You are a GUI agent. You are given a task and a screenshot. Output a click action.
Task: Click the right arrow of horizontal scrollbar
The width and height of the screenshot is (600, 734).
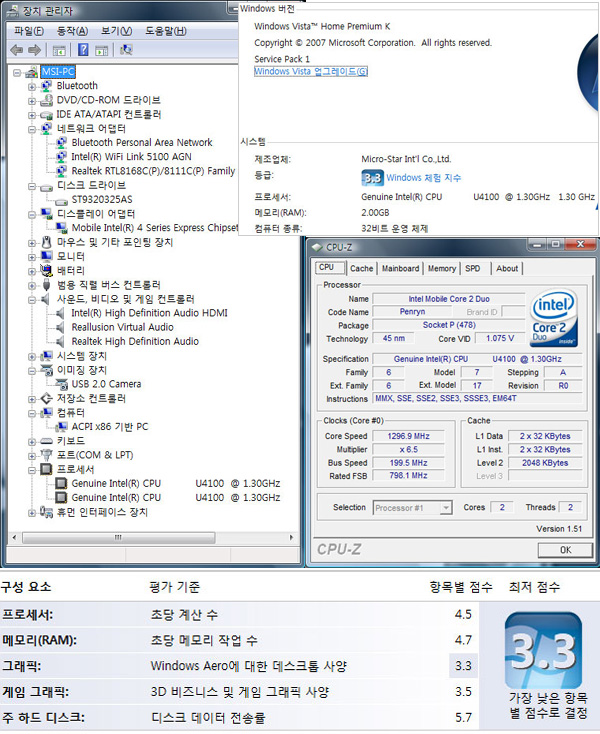[291, 537]
